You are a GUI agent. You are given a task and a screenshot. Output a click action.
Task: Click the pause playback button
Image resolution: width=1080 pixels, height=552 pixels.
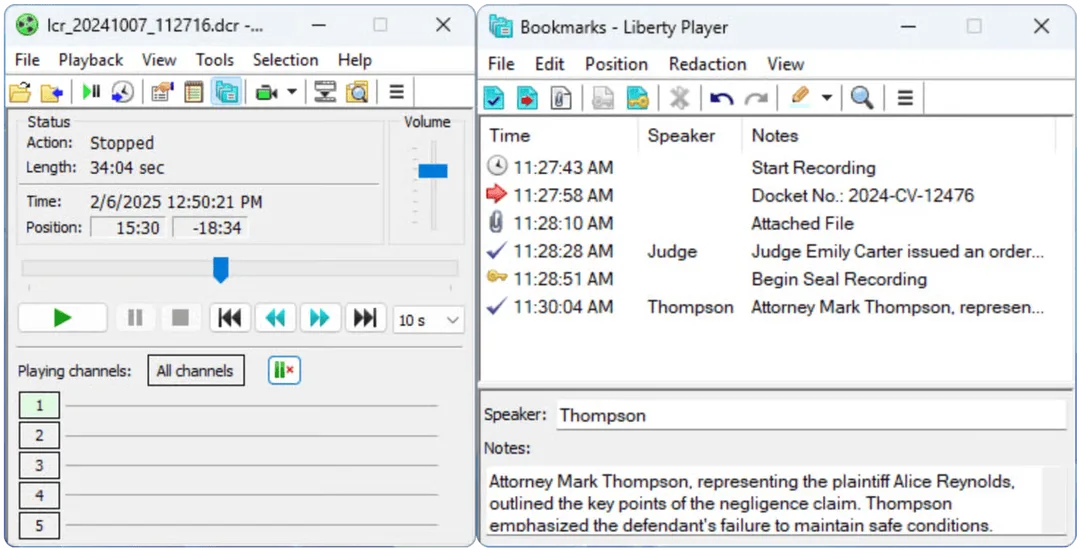pyautogui.click(x=135, y=318)
